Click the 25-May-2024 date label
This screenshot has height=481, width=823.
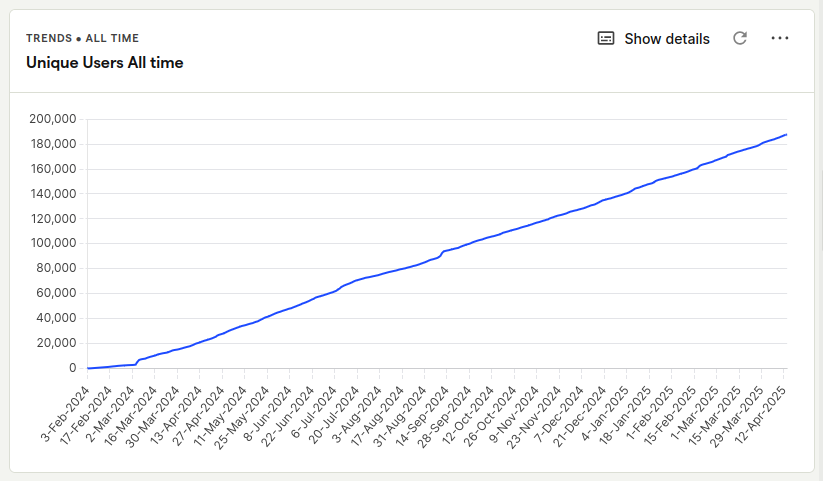[x=241, y=417]
